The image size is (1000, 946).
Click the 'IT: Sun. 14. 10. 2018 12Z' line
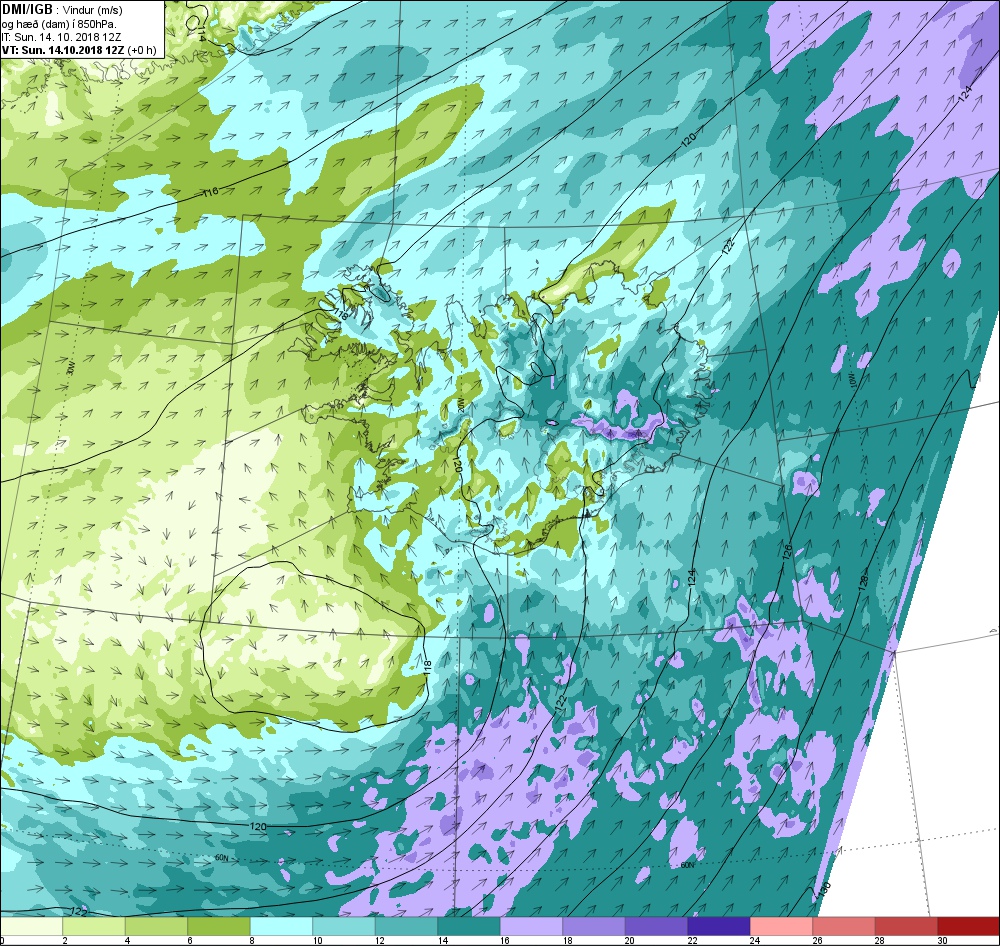click(x=61, y=37)
